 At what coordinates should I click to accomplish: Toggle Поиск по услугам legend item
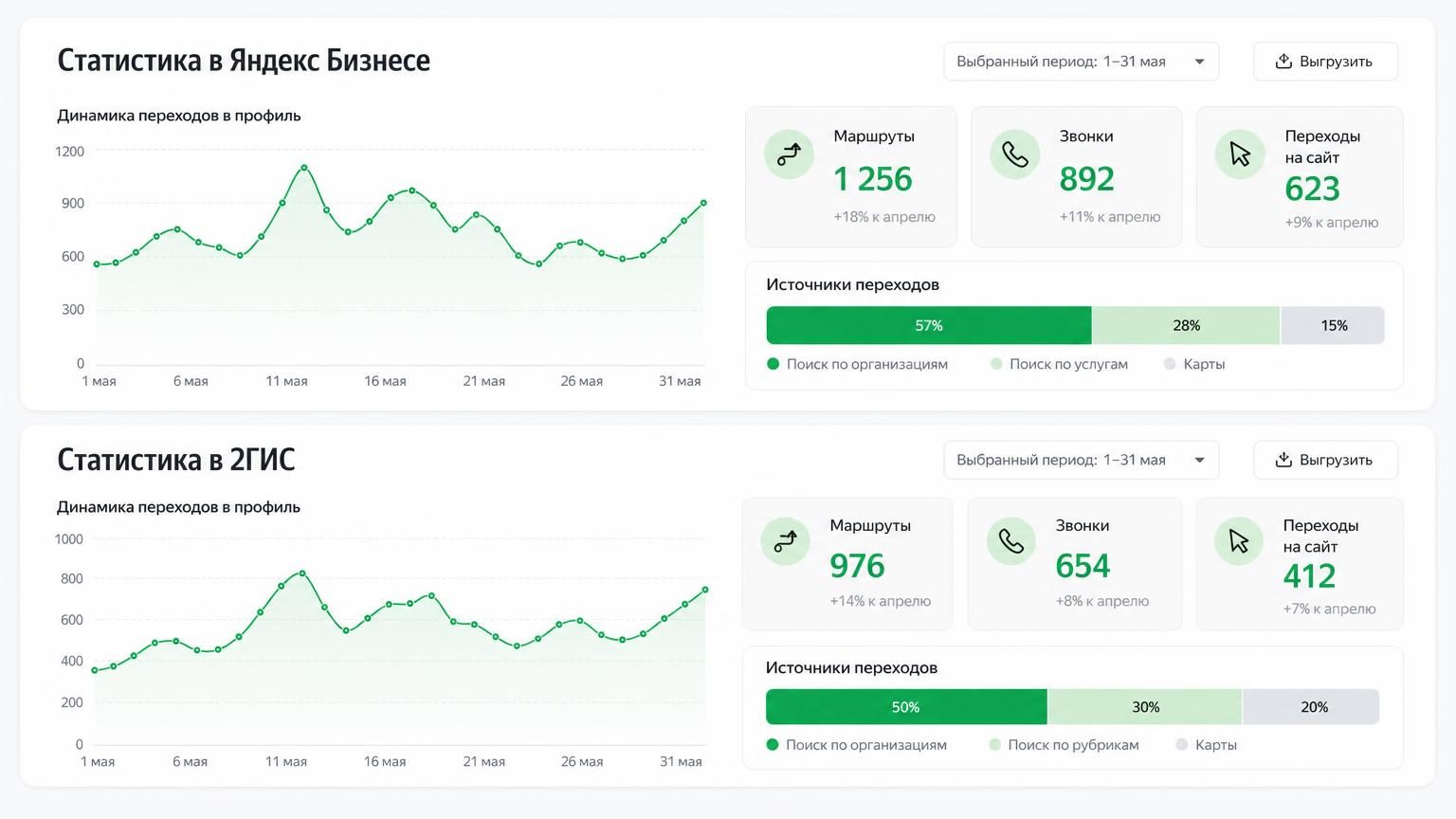click(1059, 364)
